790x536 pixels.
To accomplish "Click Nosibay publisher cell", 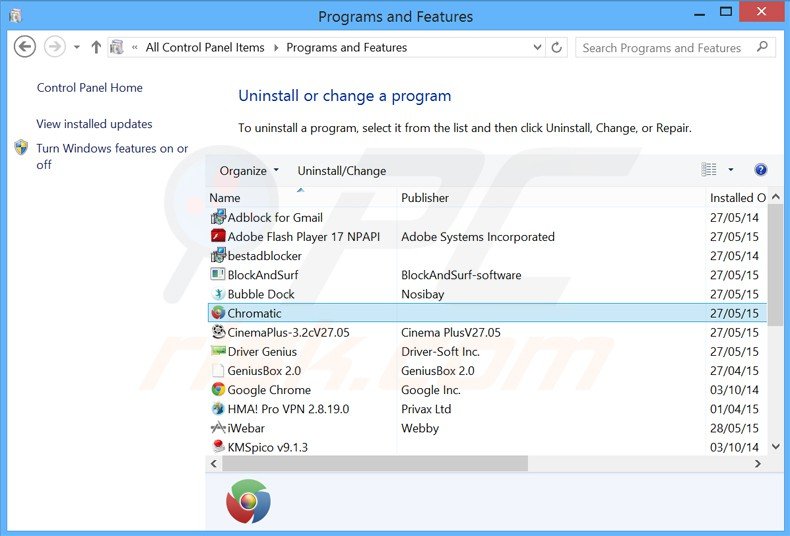I will [422, 294].
